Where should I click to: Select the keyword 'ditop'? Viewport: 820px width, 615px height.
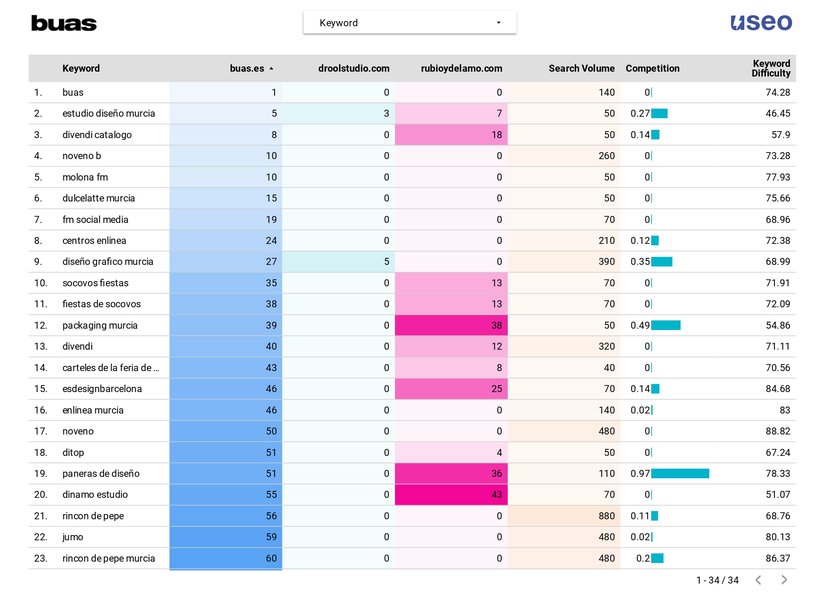(x=73, y=452)
